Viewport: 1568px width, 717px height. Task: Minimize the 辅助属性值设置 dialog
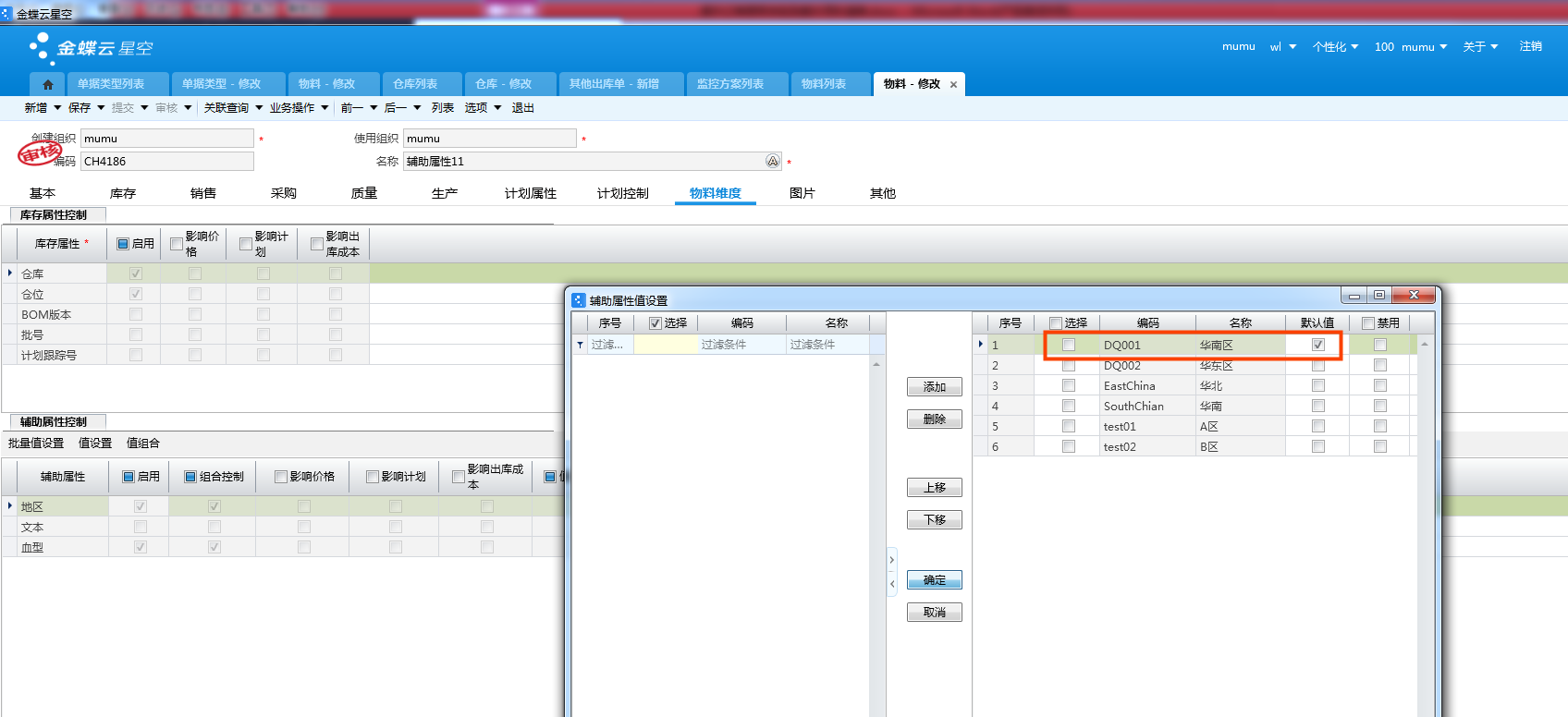pyautogui.click(x=1354, y=295)
